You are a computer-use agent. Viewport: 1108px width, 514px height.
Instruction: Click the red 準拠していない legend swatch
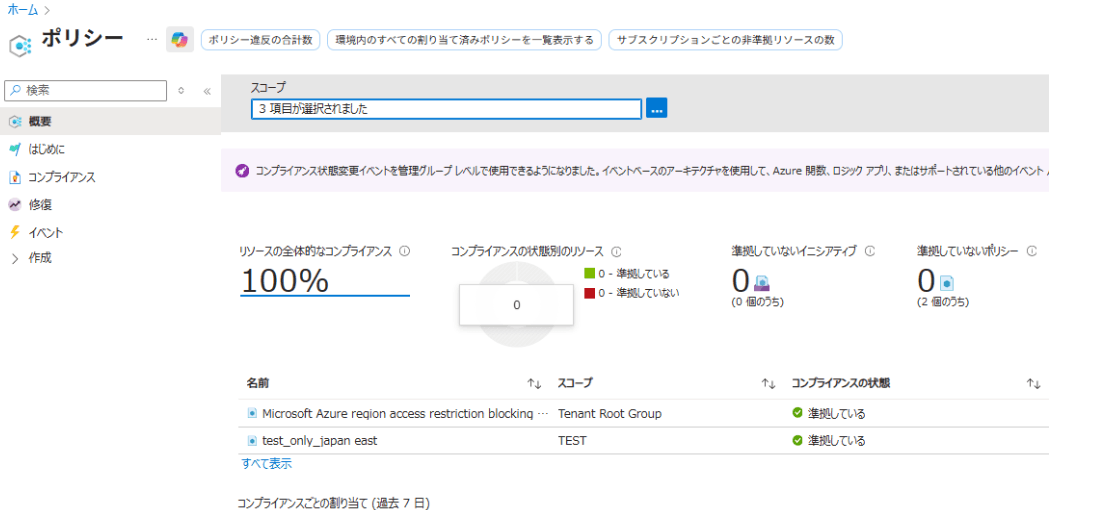590,293
